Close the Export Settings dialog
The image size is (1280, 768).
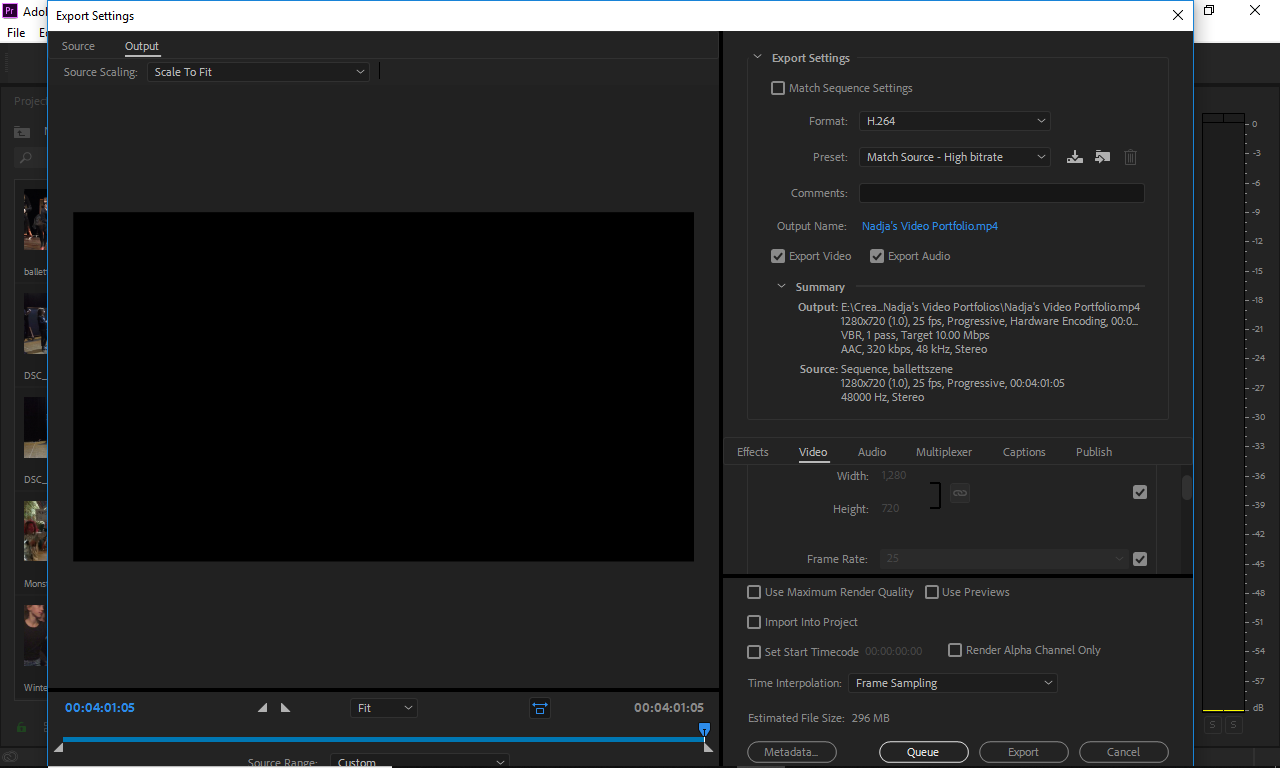[1177, 15]
